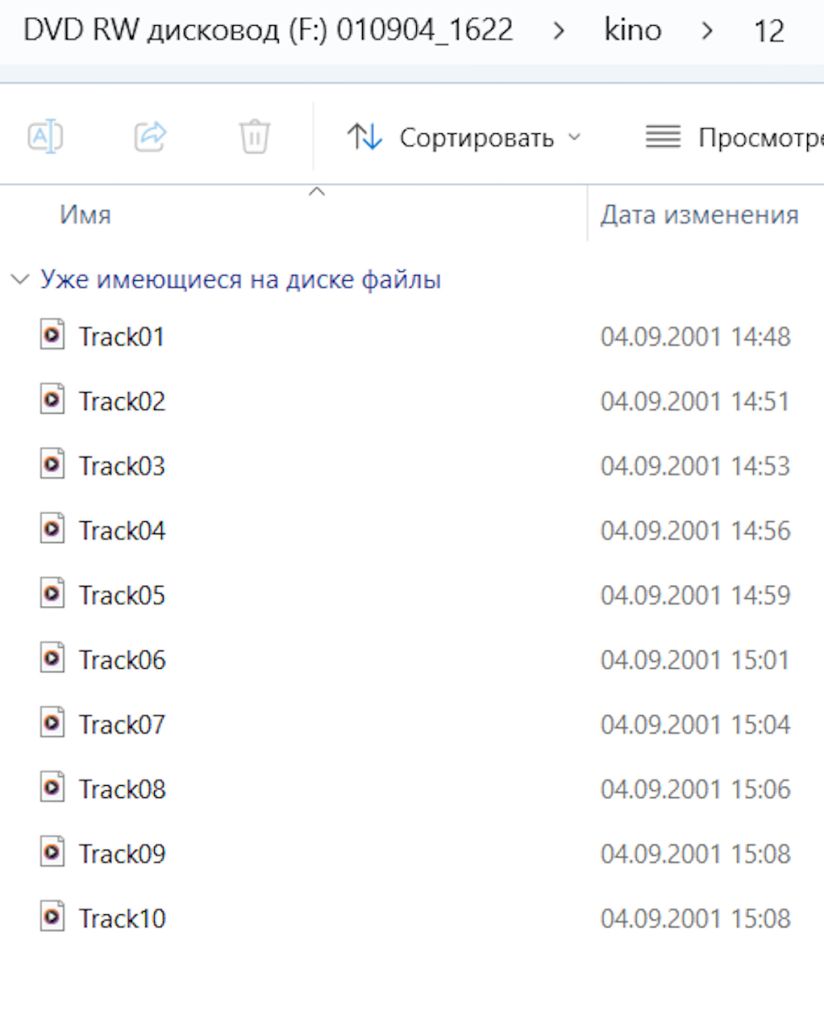
Task: Collapse the group chevron before 'Уже имеющиеся'
Action: pyautogui.click(x=20, y=280)
